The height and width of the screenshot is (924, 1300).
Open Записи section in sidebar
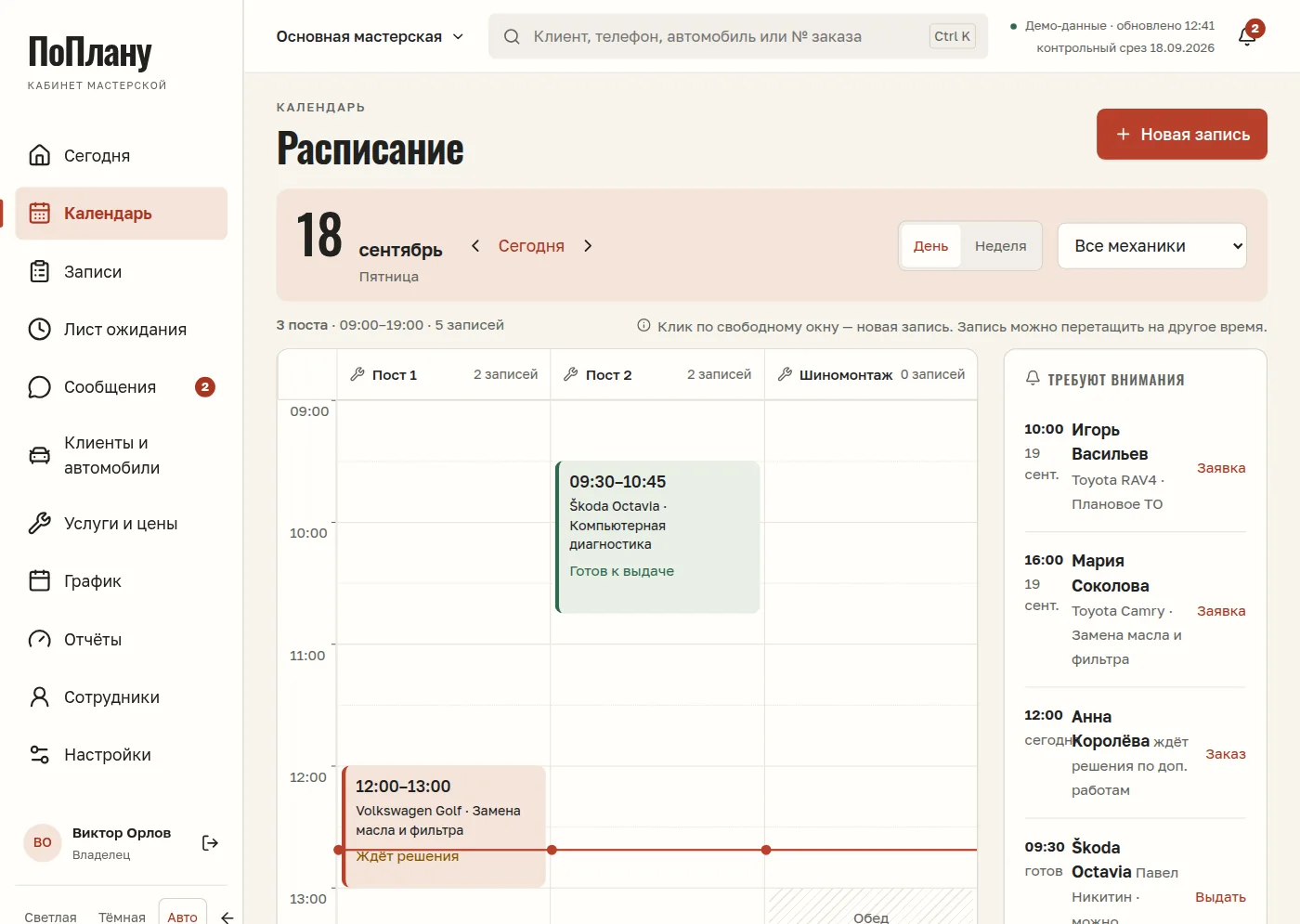pyautogui.click(x=122, y=271)
